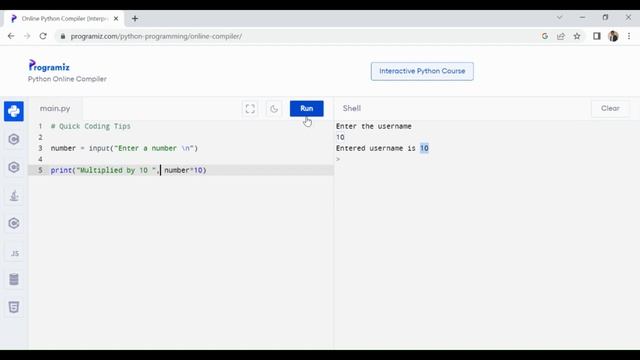Clear the shell output
The image size is (640, 360).
pos(610,109)
